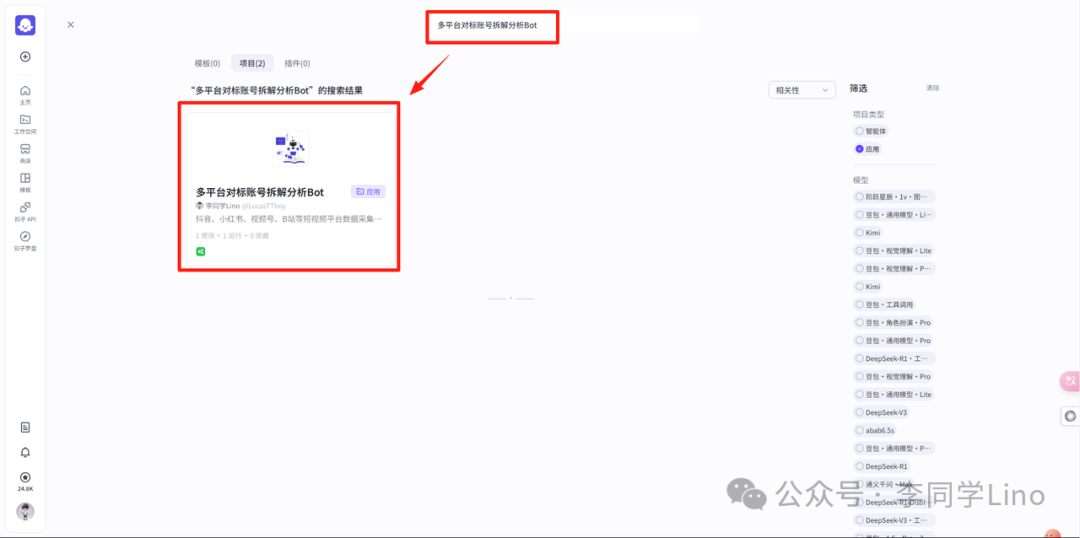Open 扣子罗盘 compass in the sidebar
The height and width of the screenshot is (538, 1080).
(25, 240)
